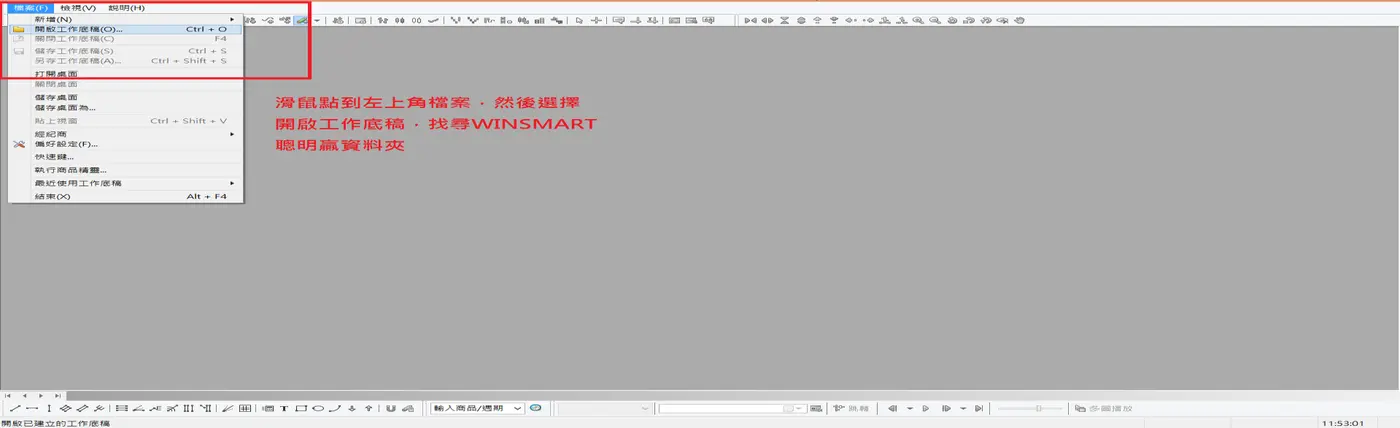Expand the 經紀商 submenu
Viewport: 1400px width, 428px height.
coord(125,133)
